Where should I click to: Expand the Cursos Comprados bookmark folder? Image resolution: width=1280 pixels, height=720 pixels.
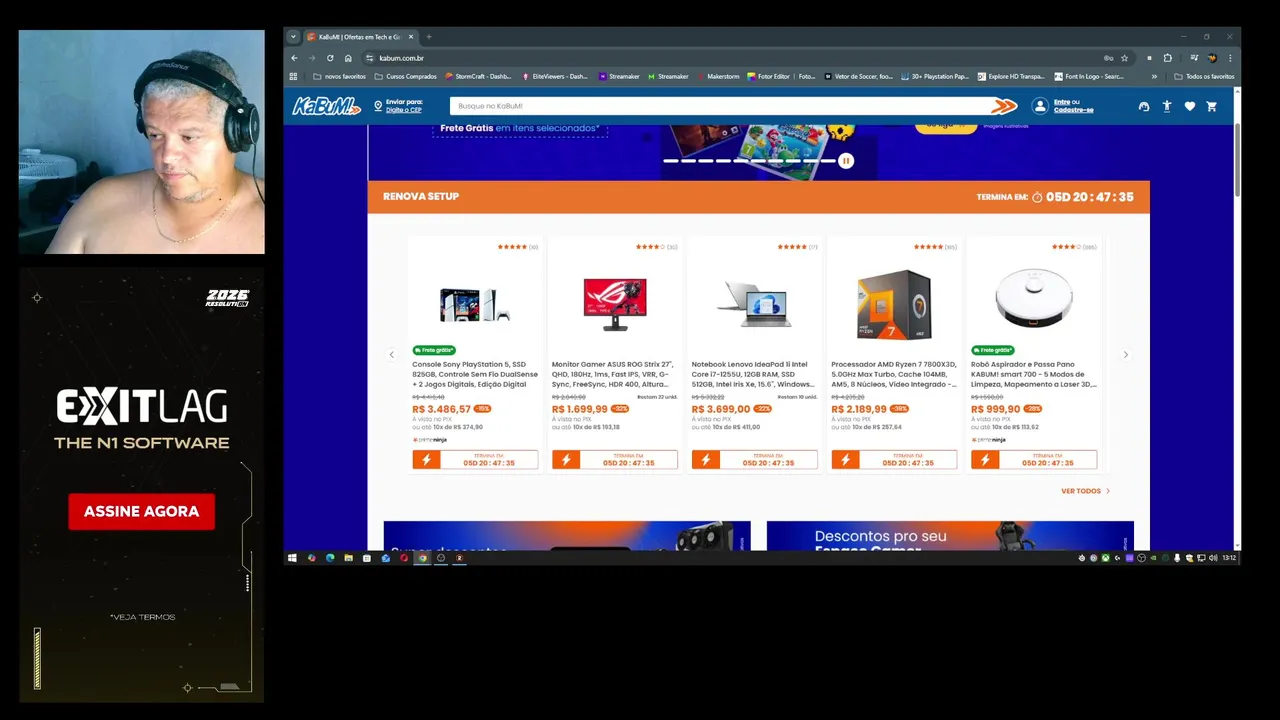(x=406, y=76)
